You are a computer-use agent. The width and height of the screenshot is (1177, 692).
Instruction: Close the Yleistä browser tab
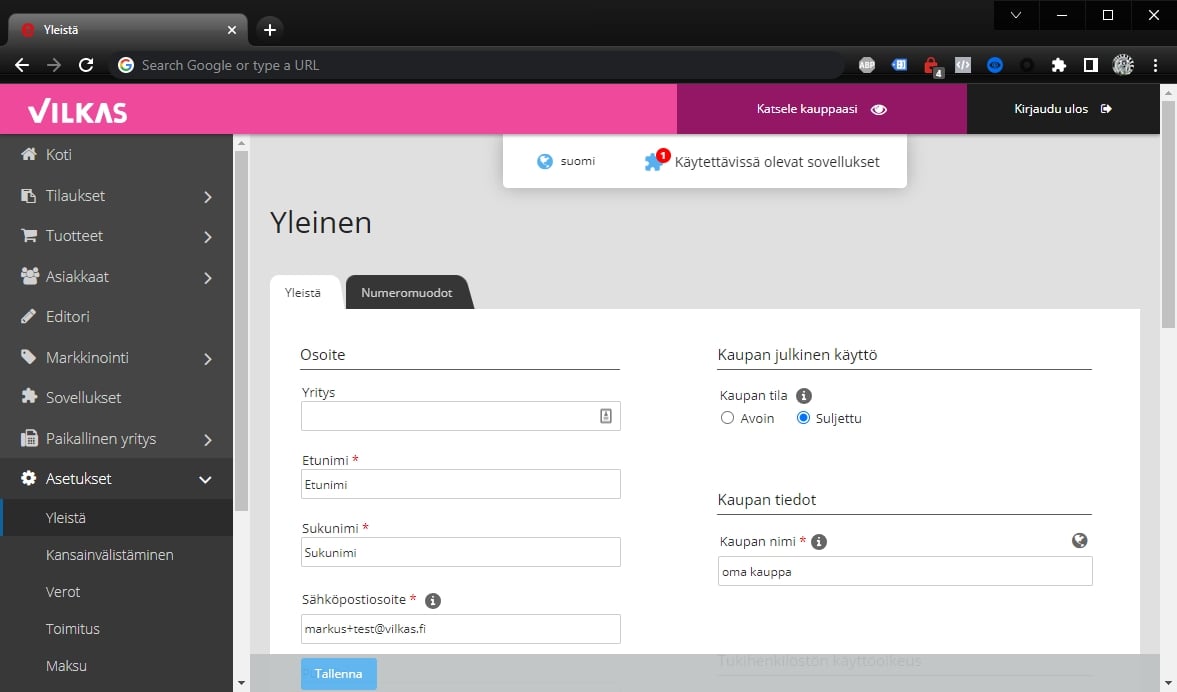(x=232, y=30)
